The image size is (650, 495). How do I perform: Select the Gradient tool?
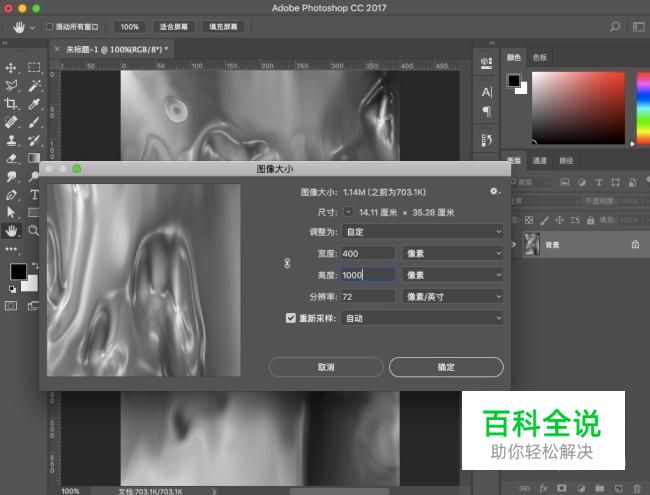click(x=34, y=158)
